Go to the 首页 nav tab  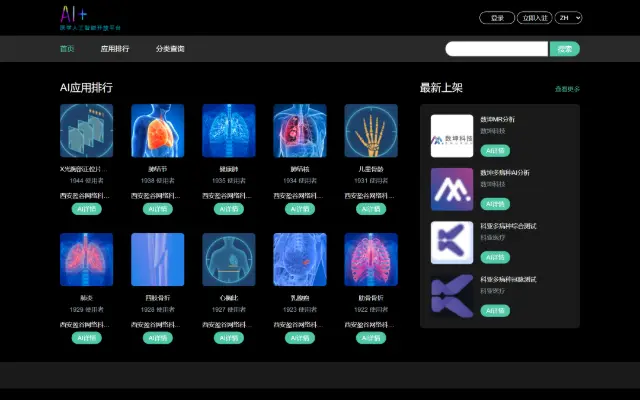(x=67, y=49)
